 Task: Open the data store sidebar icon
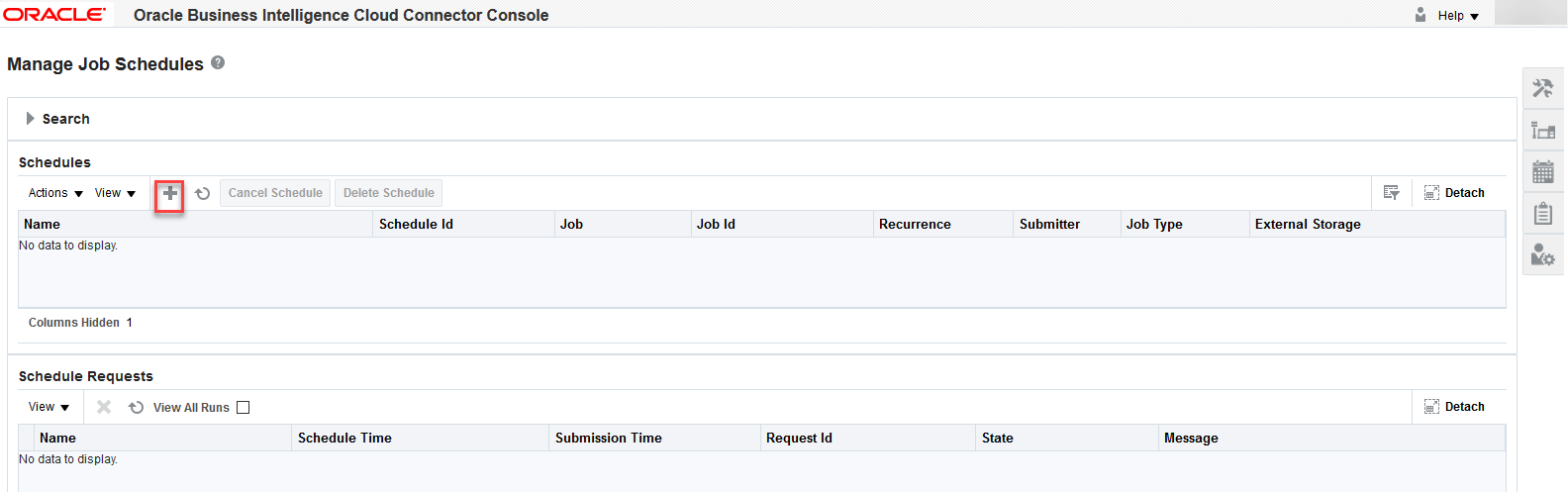(1542, 130)
